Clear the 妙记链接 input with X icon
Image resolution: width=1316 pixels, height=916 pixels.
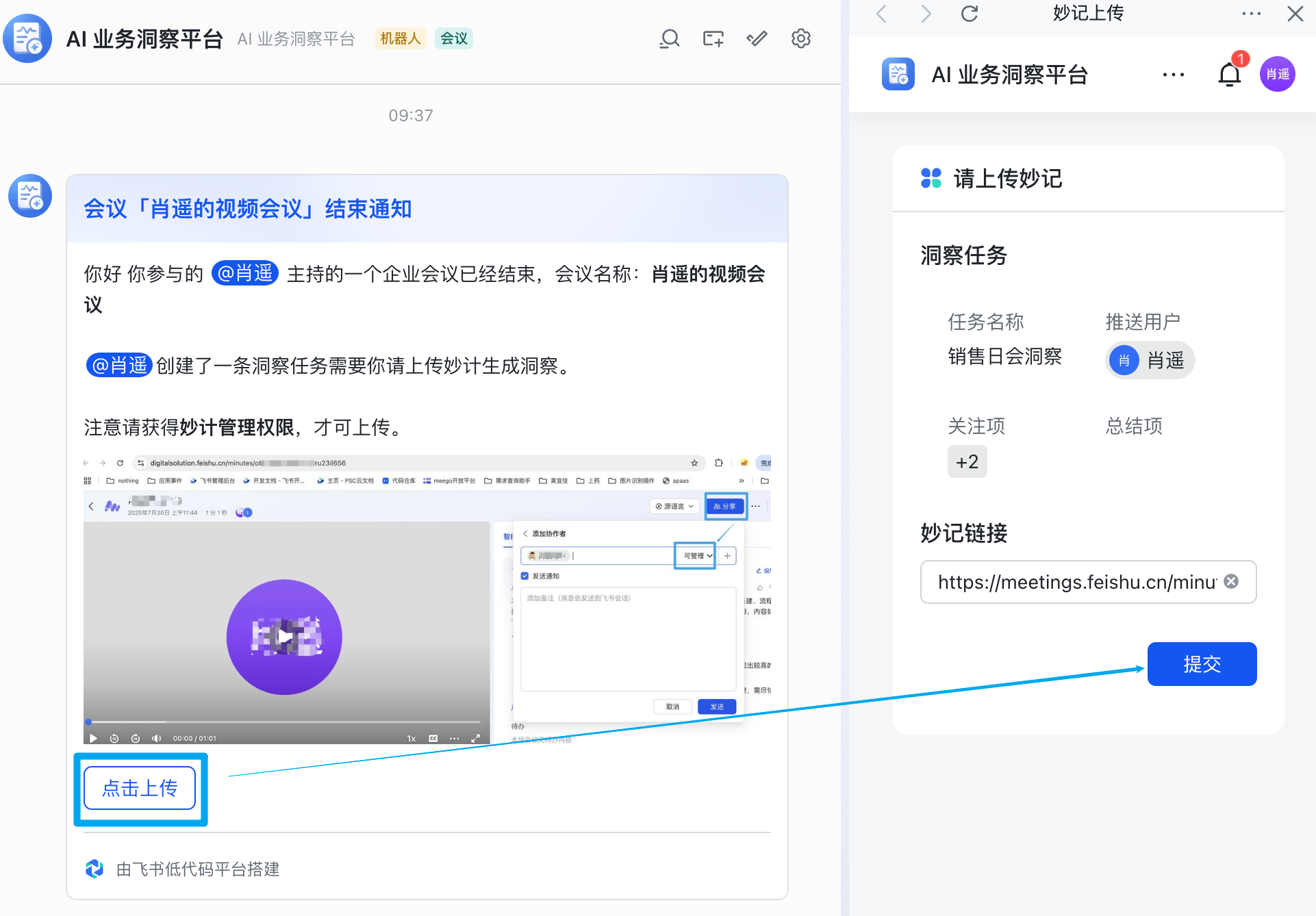coord(1231,581)
